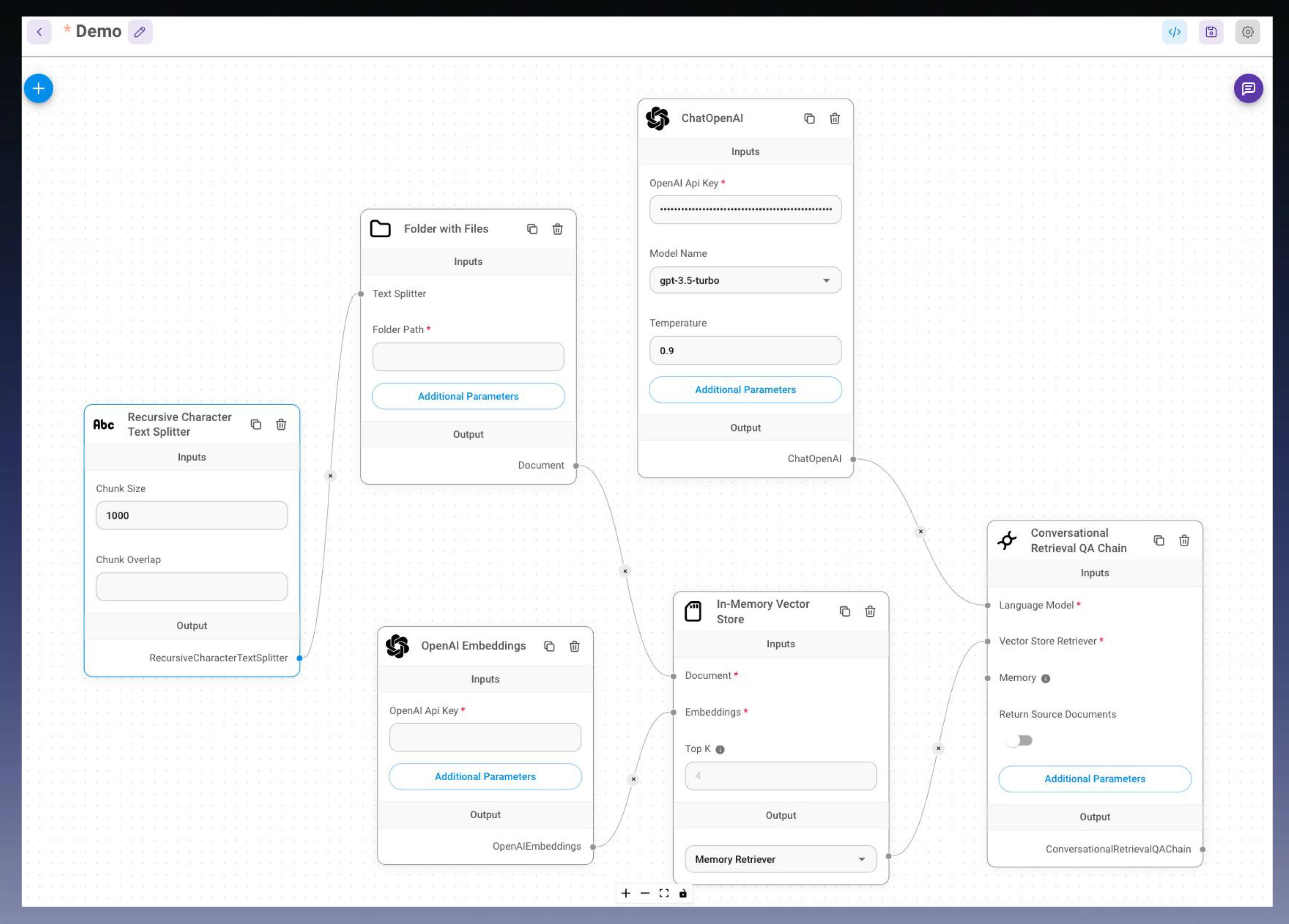1289x924 pixels.
Task: Open ChatOpenAI Additional Parameters
Action: (x=745, y=390)
